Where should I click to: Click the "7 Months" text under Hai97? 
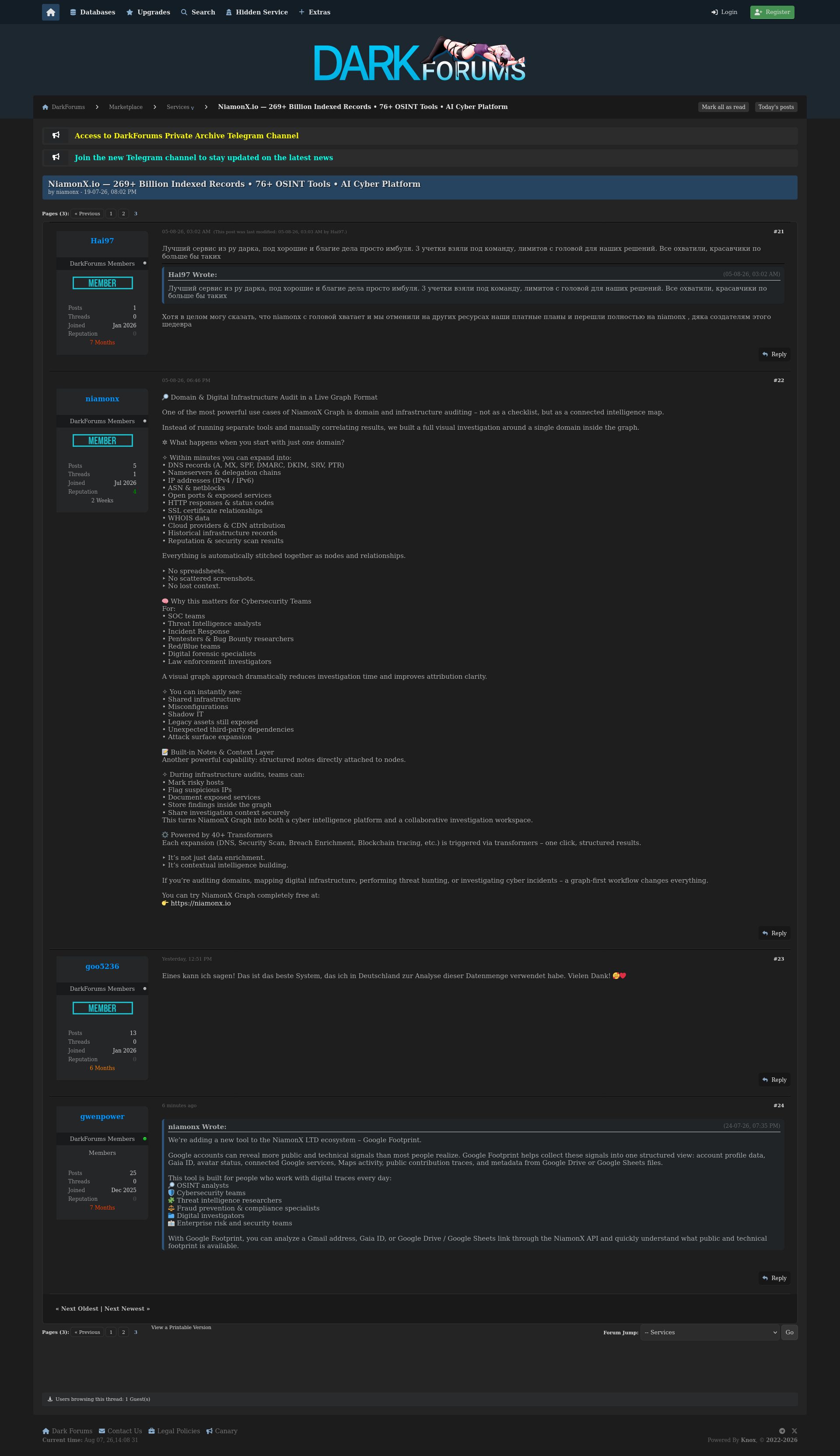(x=102, y=343)
